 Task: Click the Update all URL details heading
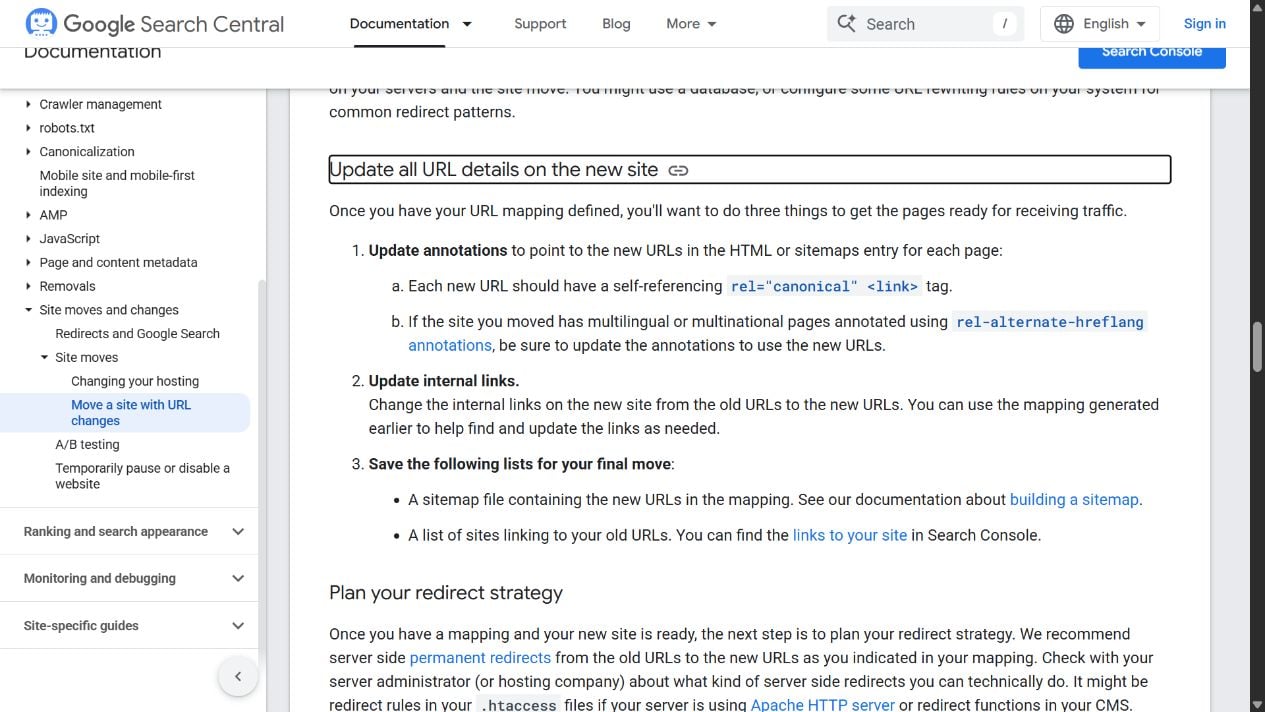coord(493,170)
